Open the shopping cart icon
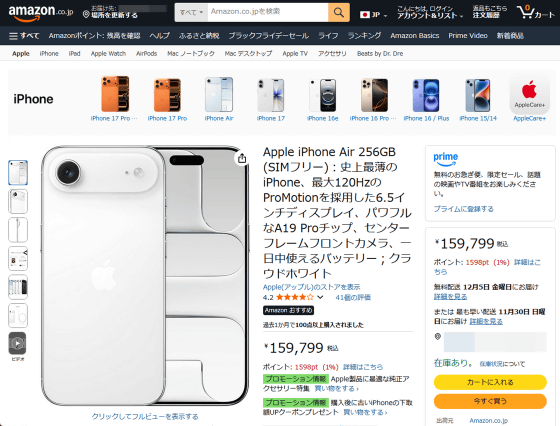Viewport: 560px width, 426px height. click(536, 12)
